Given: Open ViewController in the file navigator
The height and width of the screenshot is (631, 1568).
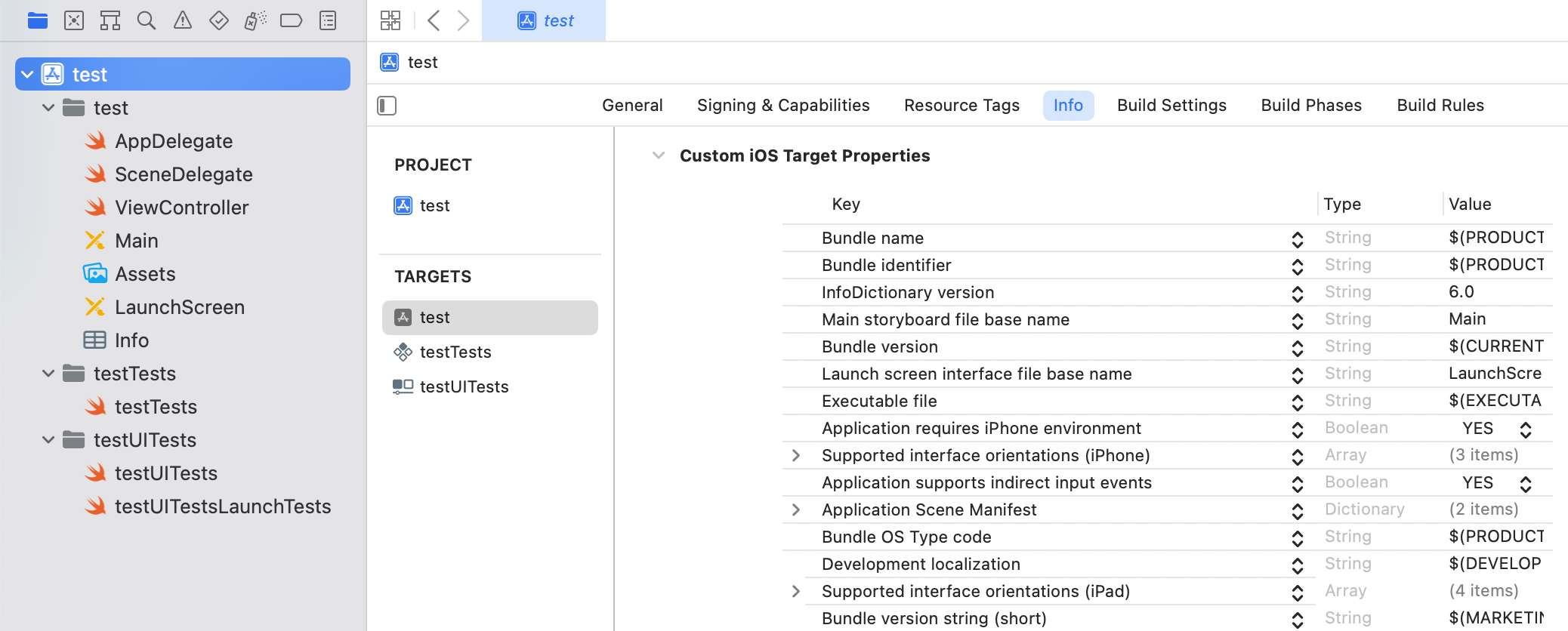Looking at the screenshot, I should coord(181,208).
